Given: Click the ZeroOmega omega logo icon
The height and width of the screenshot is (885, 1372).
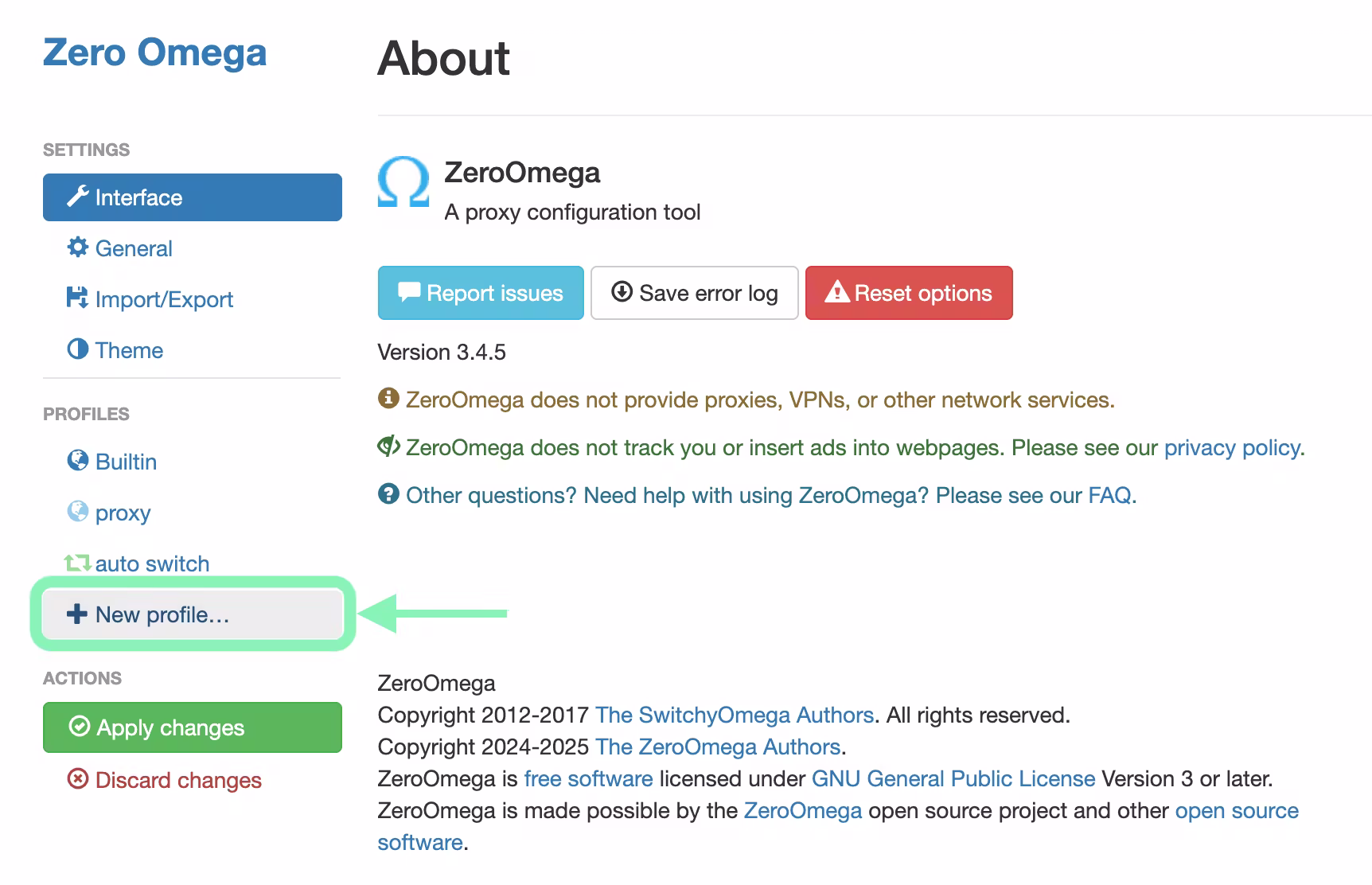Looking at the screenshot, I should (x=403, y=181).
